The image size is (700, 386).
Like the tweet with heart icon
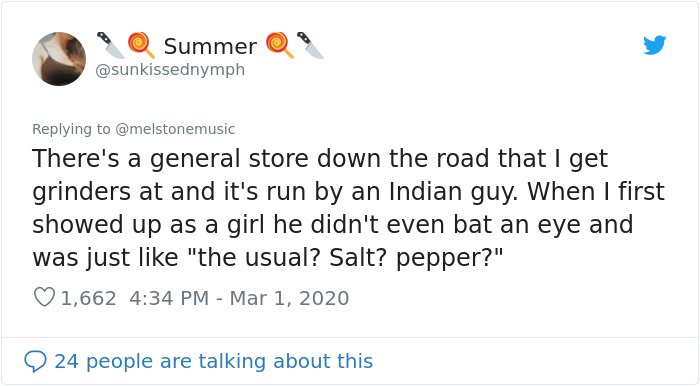coord(44,297)
